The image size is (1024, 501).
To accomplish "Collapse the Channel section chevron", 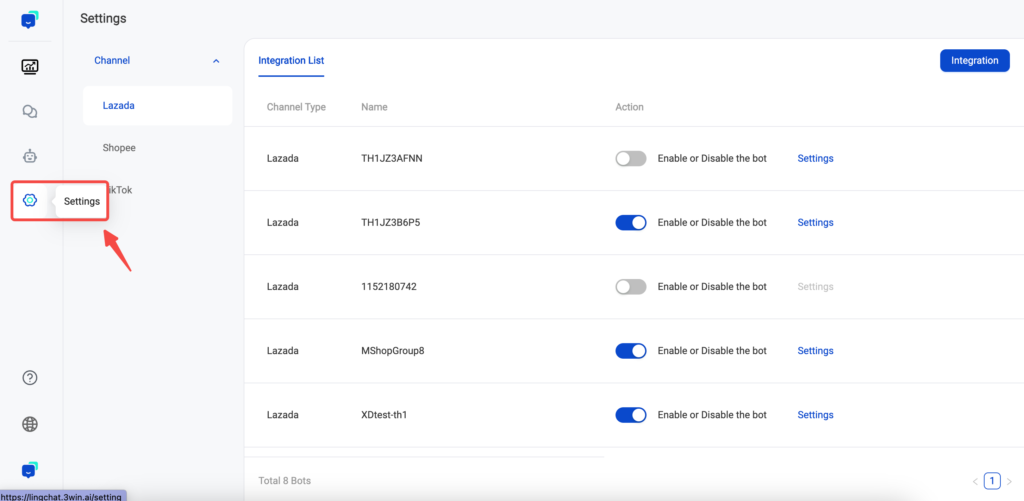I will tap(216, 61).
